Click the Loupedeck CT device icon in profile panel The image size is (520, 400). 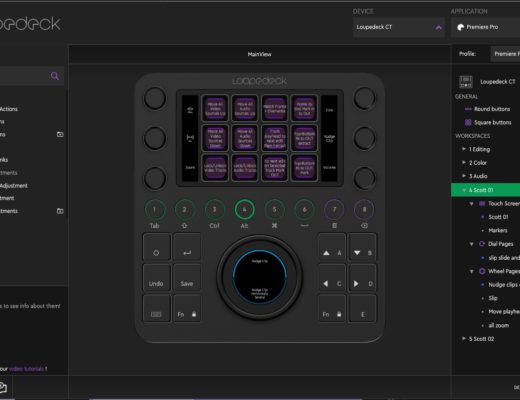(466, 82)
